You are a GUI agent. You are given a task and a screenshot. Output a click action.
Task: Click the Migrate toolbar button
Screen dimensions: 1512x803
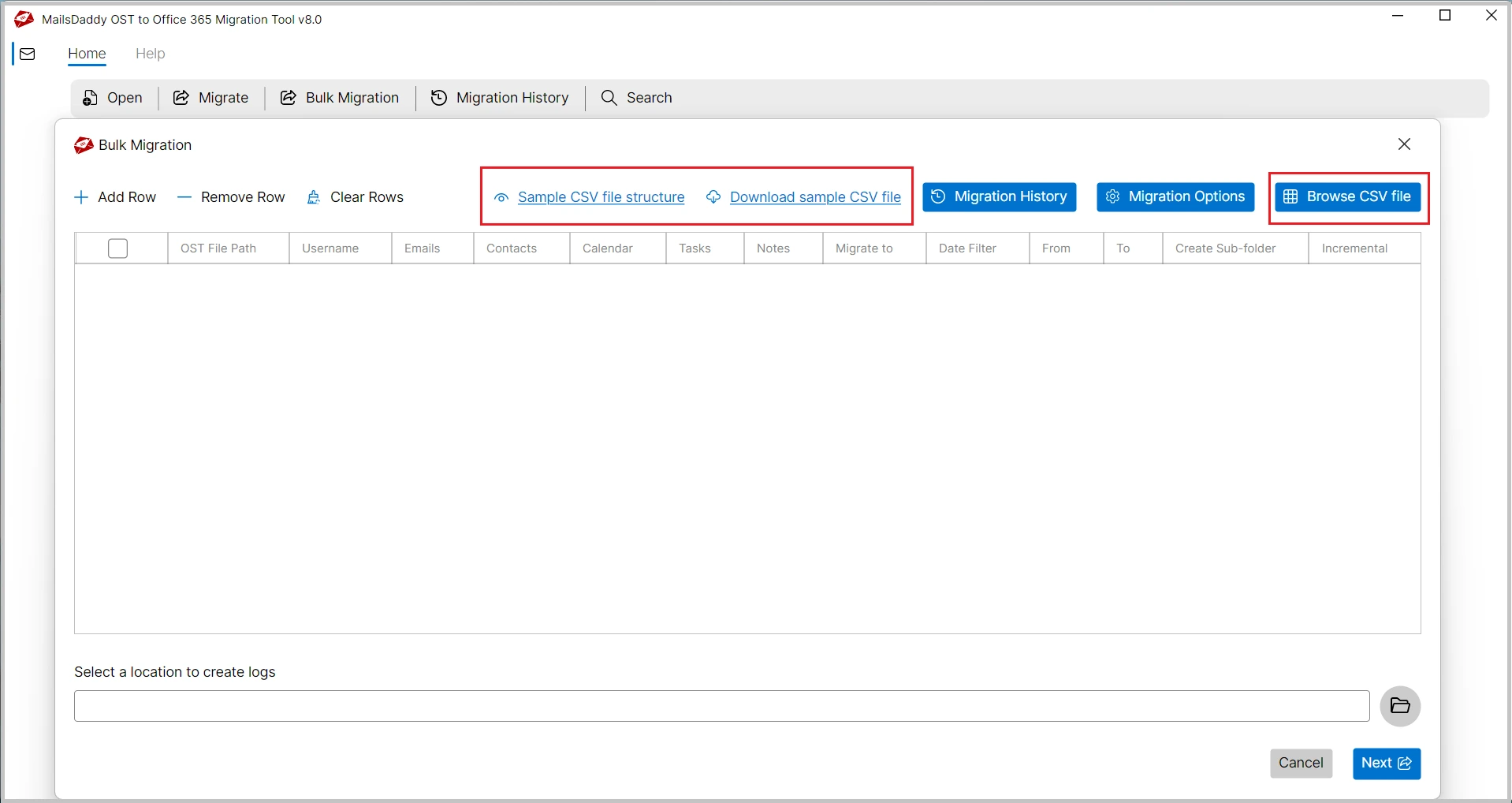tap(210, 98)
